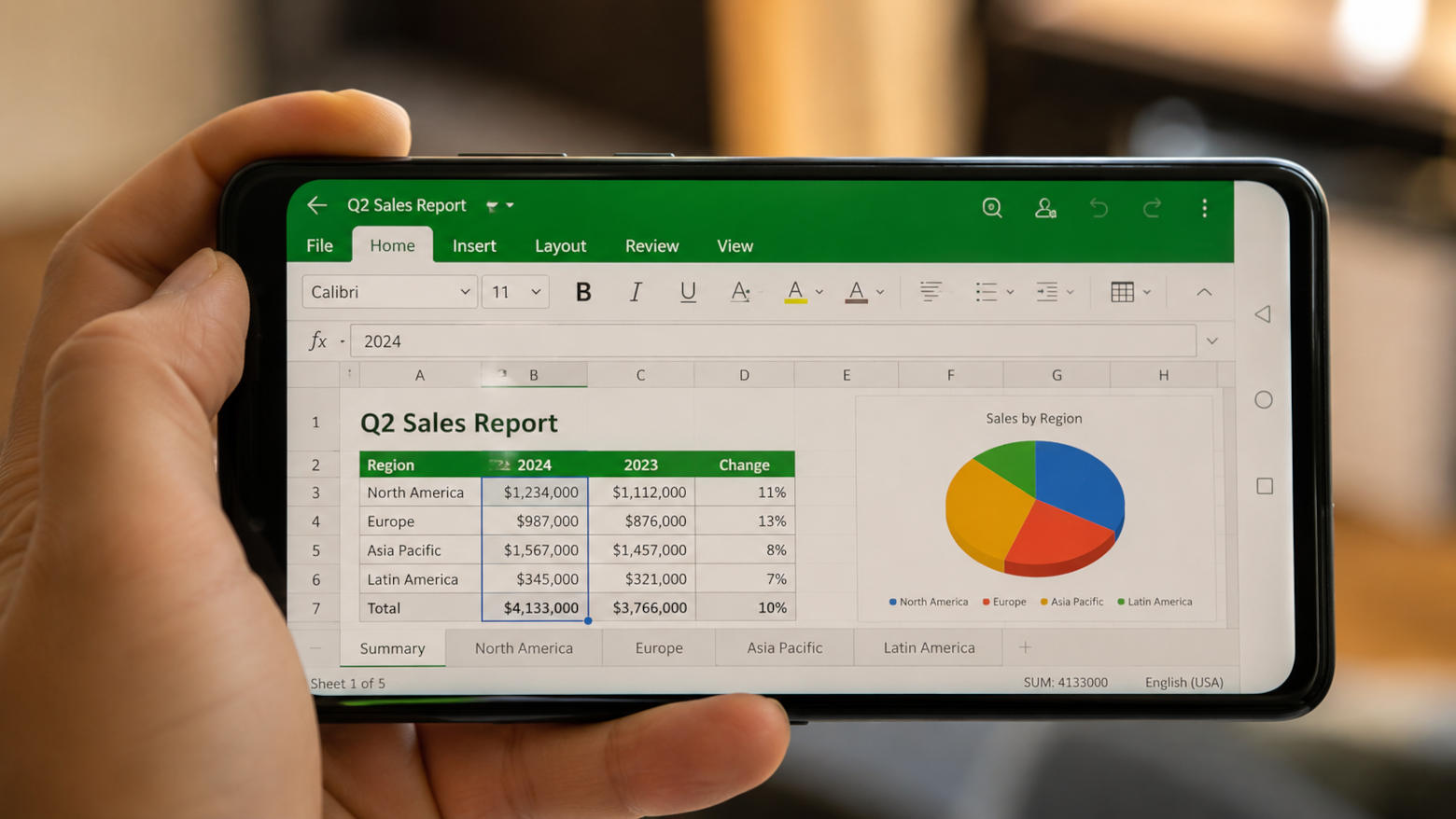Toggle Italic formatting

pyautogui.click(x=636, y=292)
